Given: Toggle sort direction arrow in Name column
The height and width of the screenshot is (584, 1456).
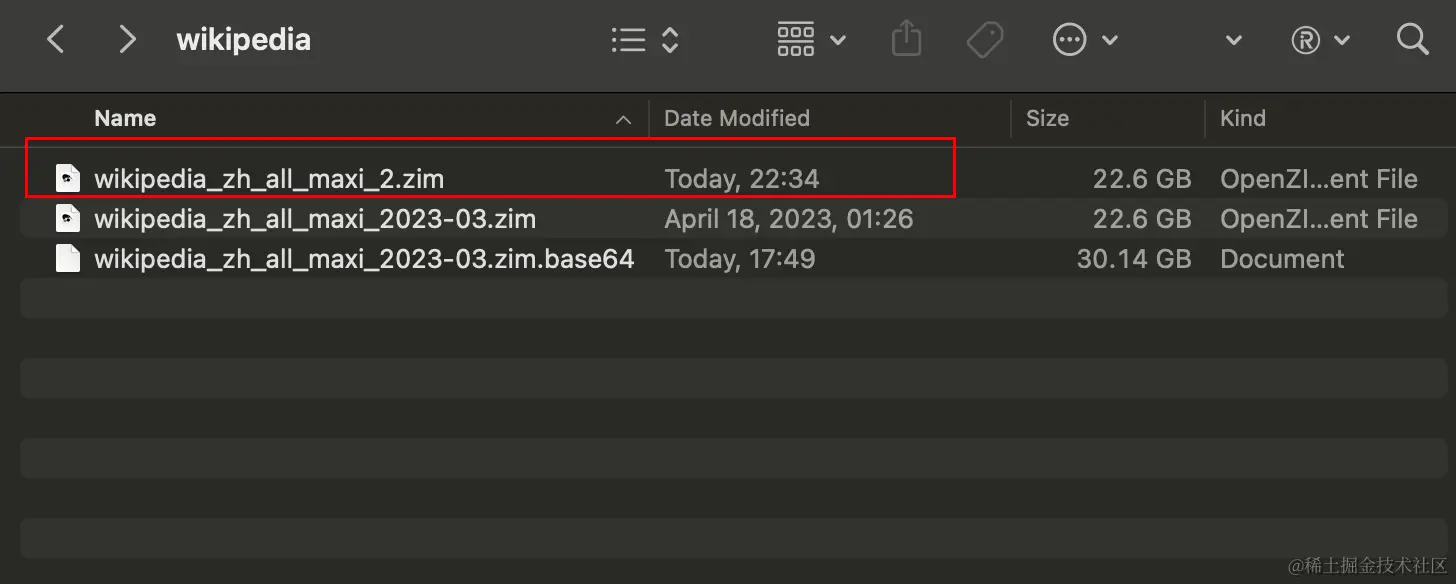Looking at the screenshot, I should point(623,120).
